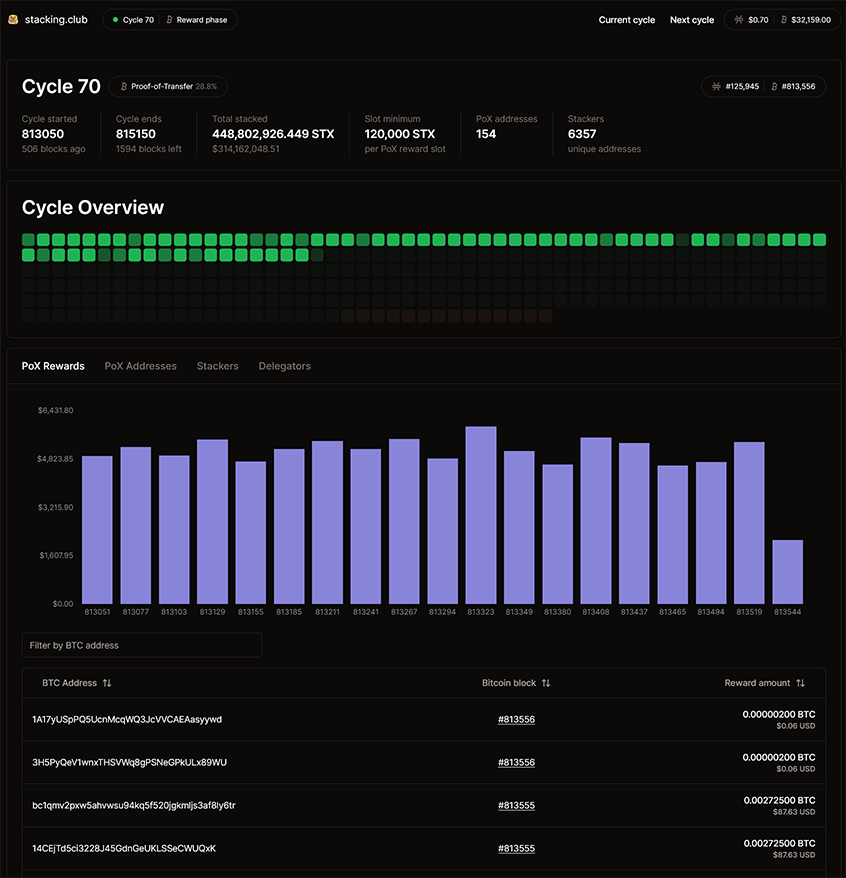Click the Bitcoin icon beside block #813,556
This screenshot has height=878, width=846.
coord(776,87)
